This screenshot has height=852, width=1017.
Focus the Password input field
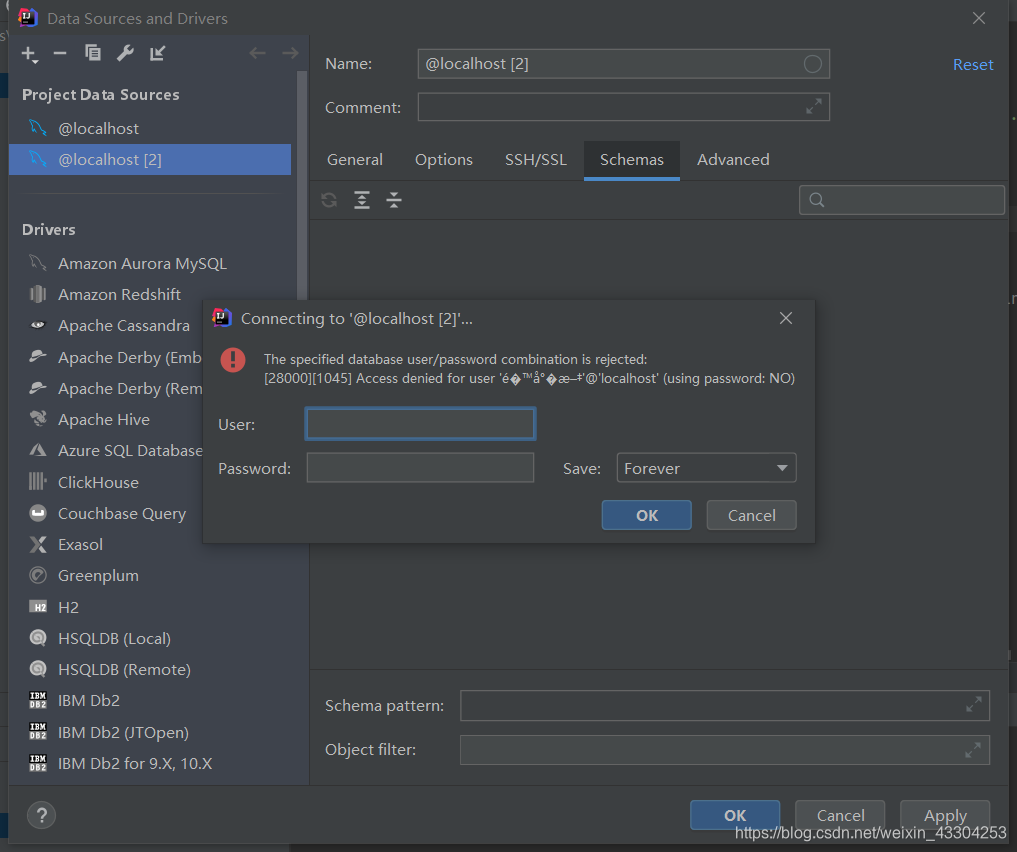(420, 468)
